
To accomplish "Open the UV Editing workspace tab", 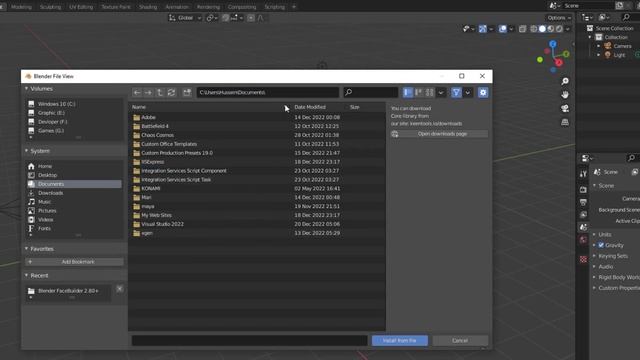I will 81,7.
